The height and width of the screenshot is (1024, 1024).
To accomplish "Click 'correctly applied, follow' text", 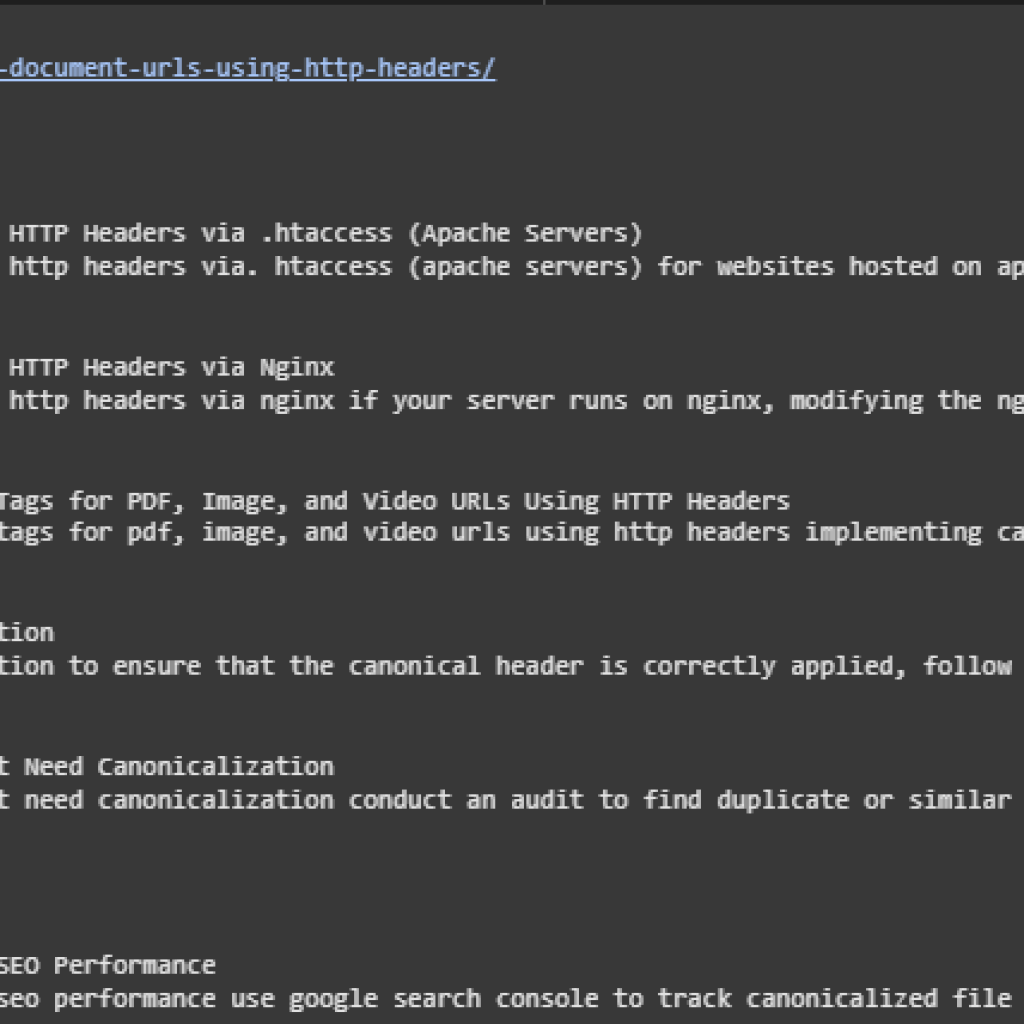I will point(827,667).
